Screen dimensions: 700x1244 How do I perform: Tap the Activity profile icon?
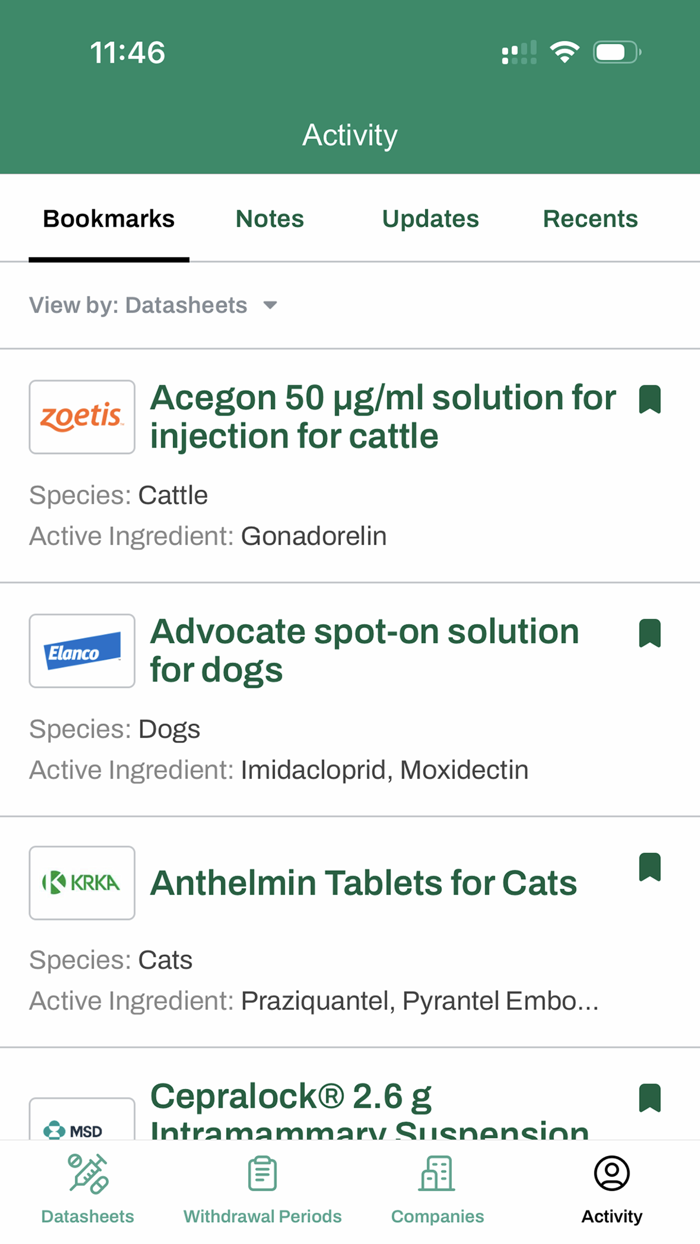[611, 1174]
